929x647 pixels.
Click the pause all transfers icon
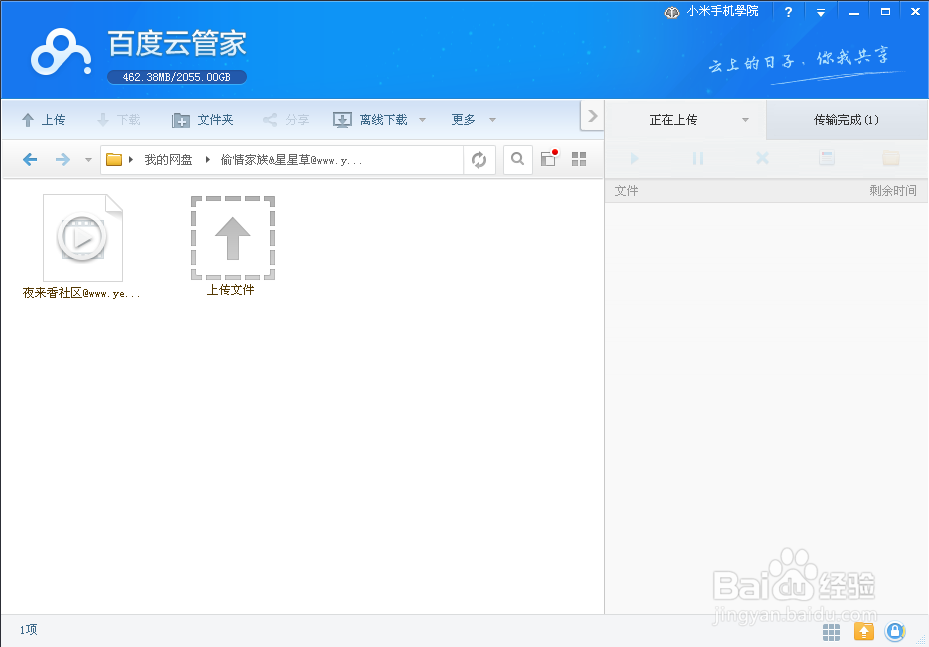[698, 158]
